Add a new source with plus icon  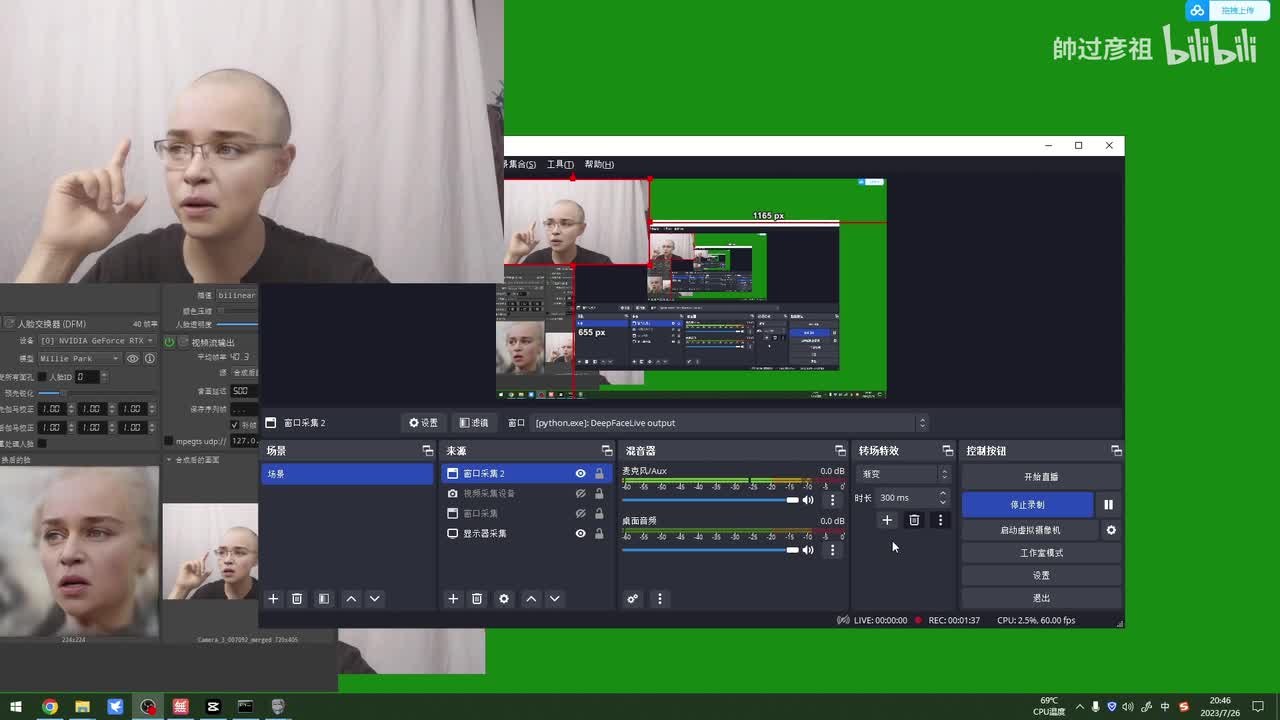click(x=453, y=598)
